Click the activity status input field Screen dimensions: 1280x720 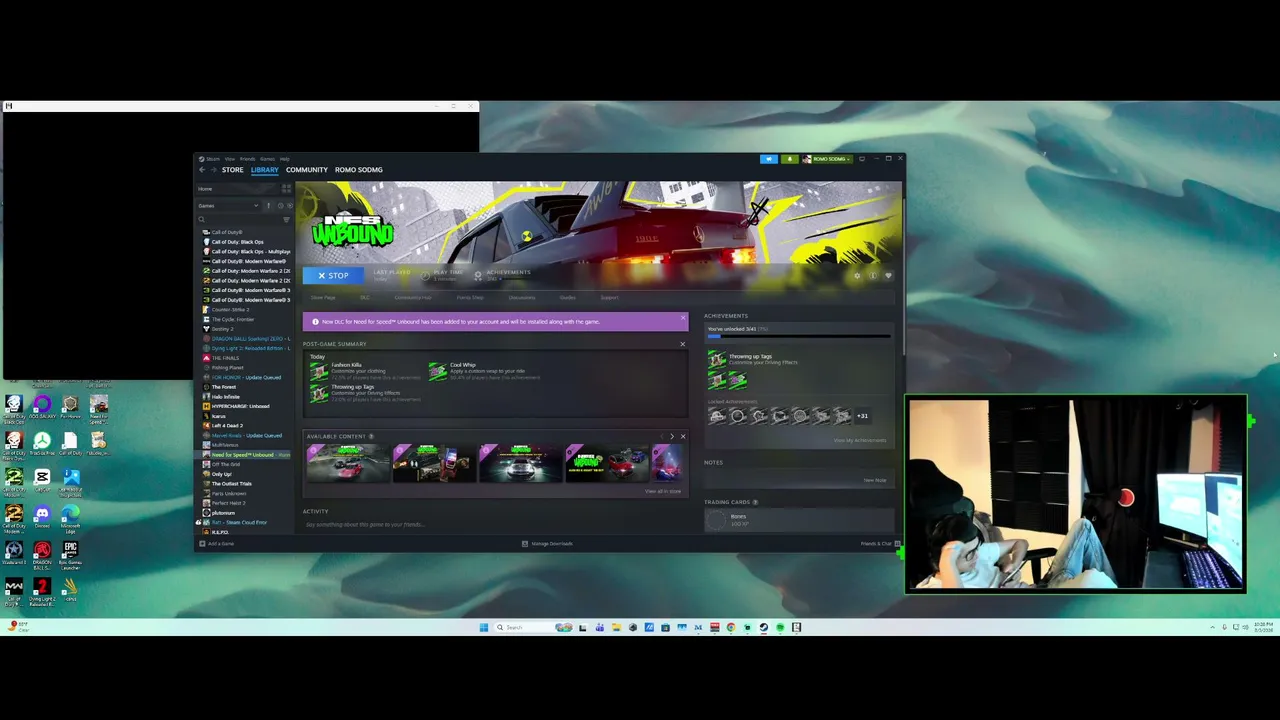495,525
